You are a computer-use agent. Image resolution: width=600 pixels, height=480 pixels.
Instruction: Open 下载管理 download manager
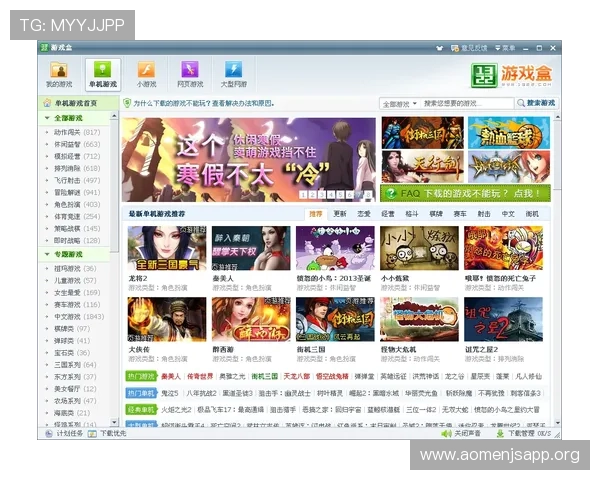click(523, 433)
